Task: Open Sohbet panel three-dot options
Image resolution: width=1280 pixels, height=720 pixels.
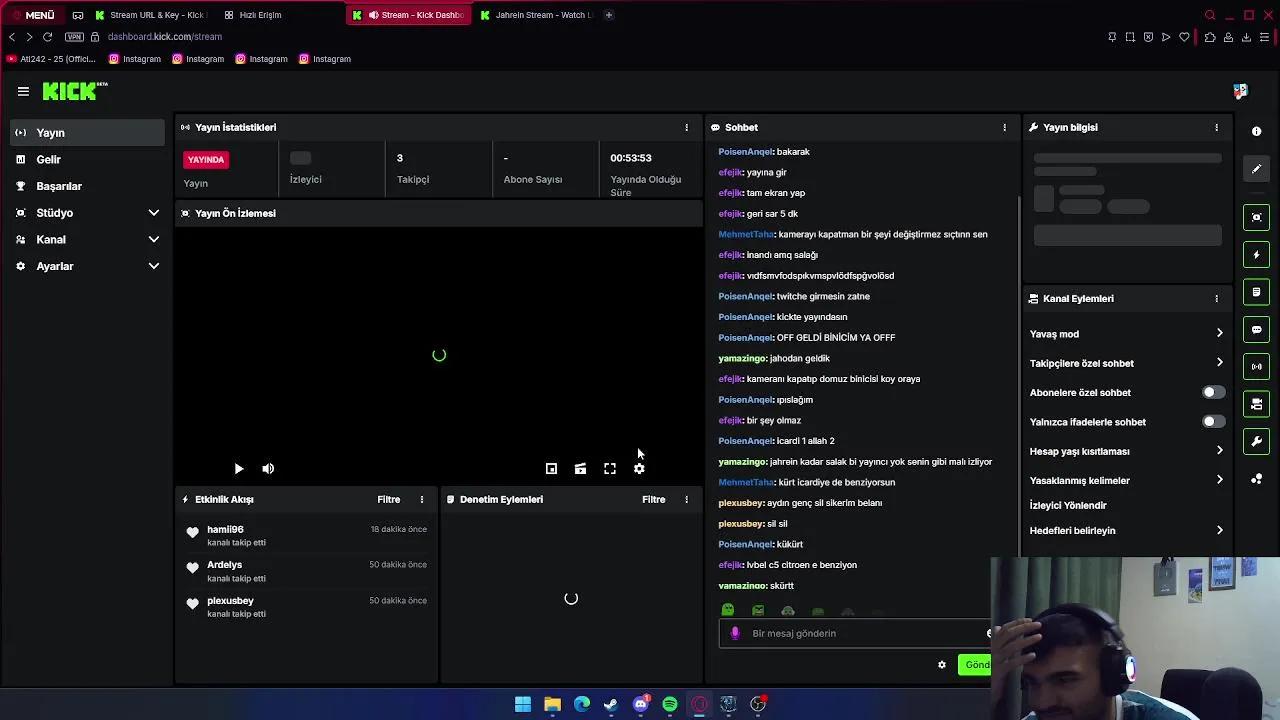Action: (1004, 127)
